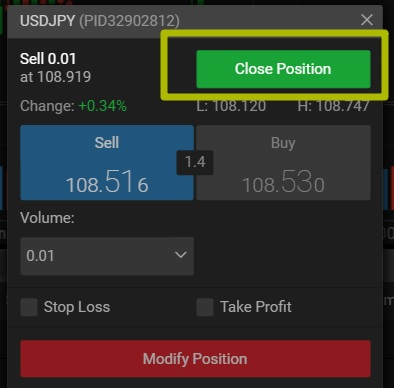Click the 1.4 spread badge
Image resolution: width=394 pixels, height=388 pixels.
click(x=195, y=162)
